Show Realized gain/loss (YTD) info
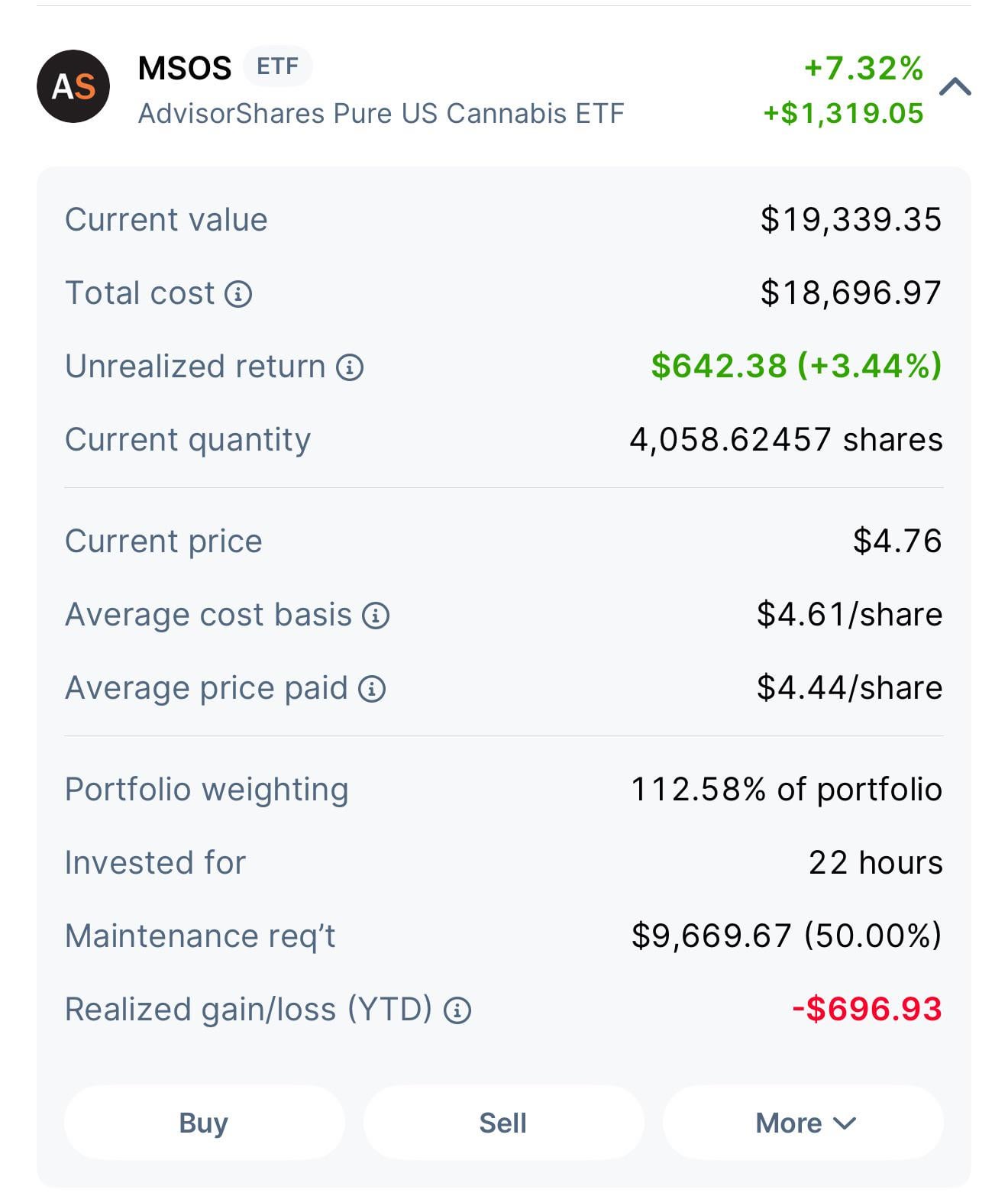 (457, 1010)
